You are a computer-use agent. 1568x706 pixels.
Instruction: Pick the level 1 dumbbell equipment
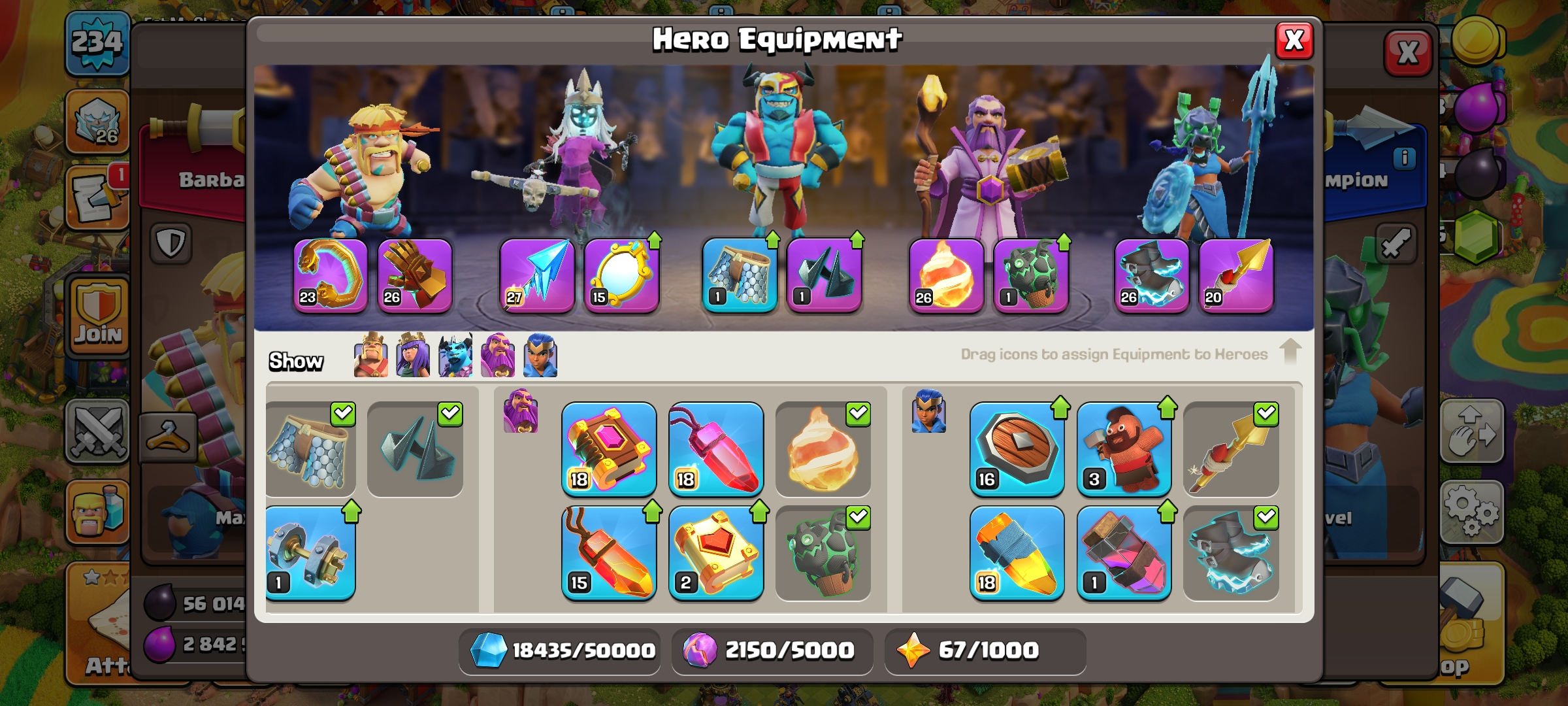click(311, 553)
